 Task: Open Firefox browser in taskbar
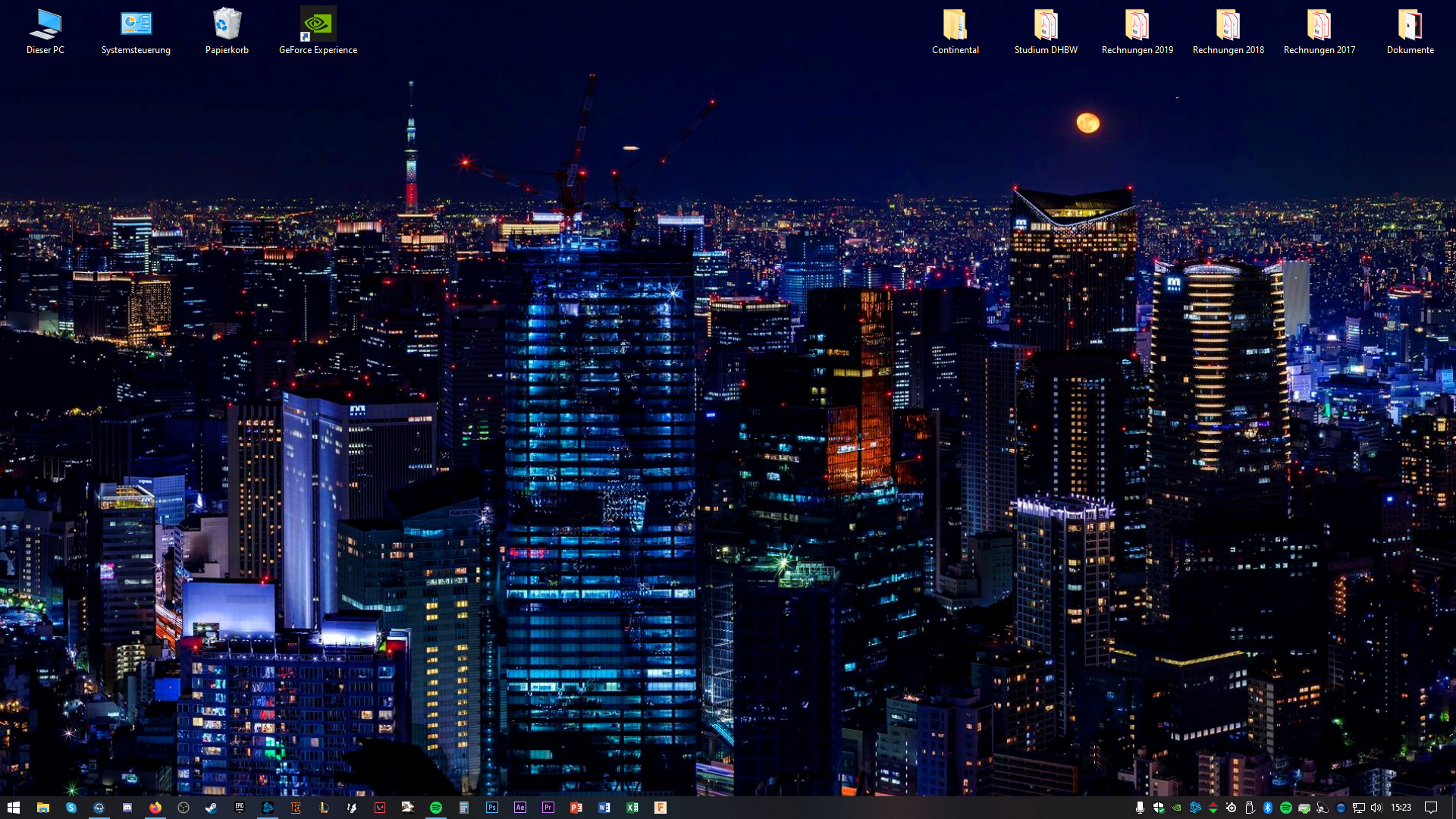click(x=155, y=808)
